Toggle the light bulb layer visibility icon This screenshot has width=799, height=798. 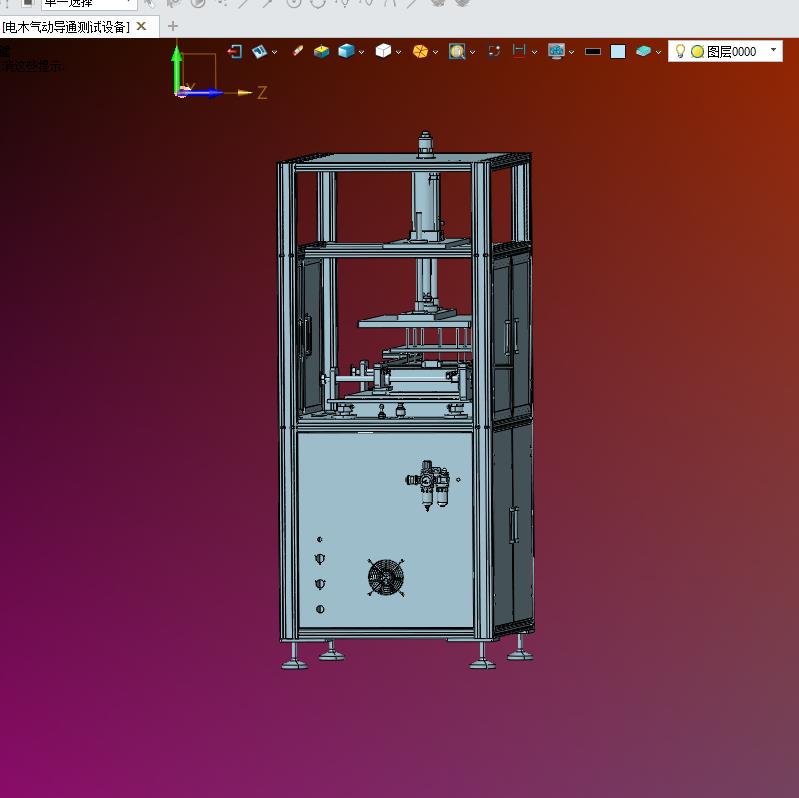pos(680,51)
